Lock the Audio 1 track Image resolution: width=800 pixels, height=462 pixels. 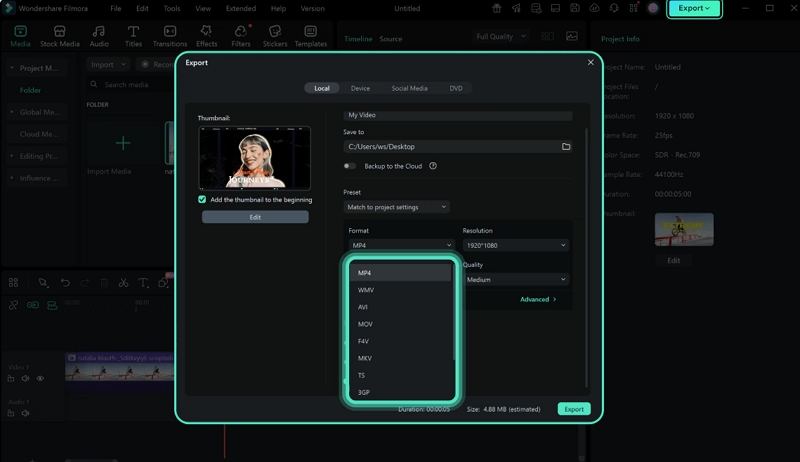pyautogui.click(x=11, y=413)
